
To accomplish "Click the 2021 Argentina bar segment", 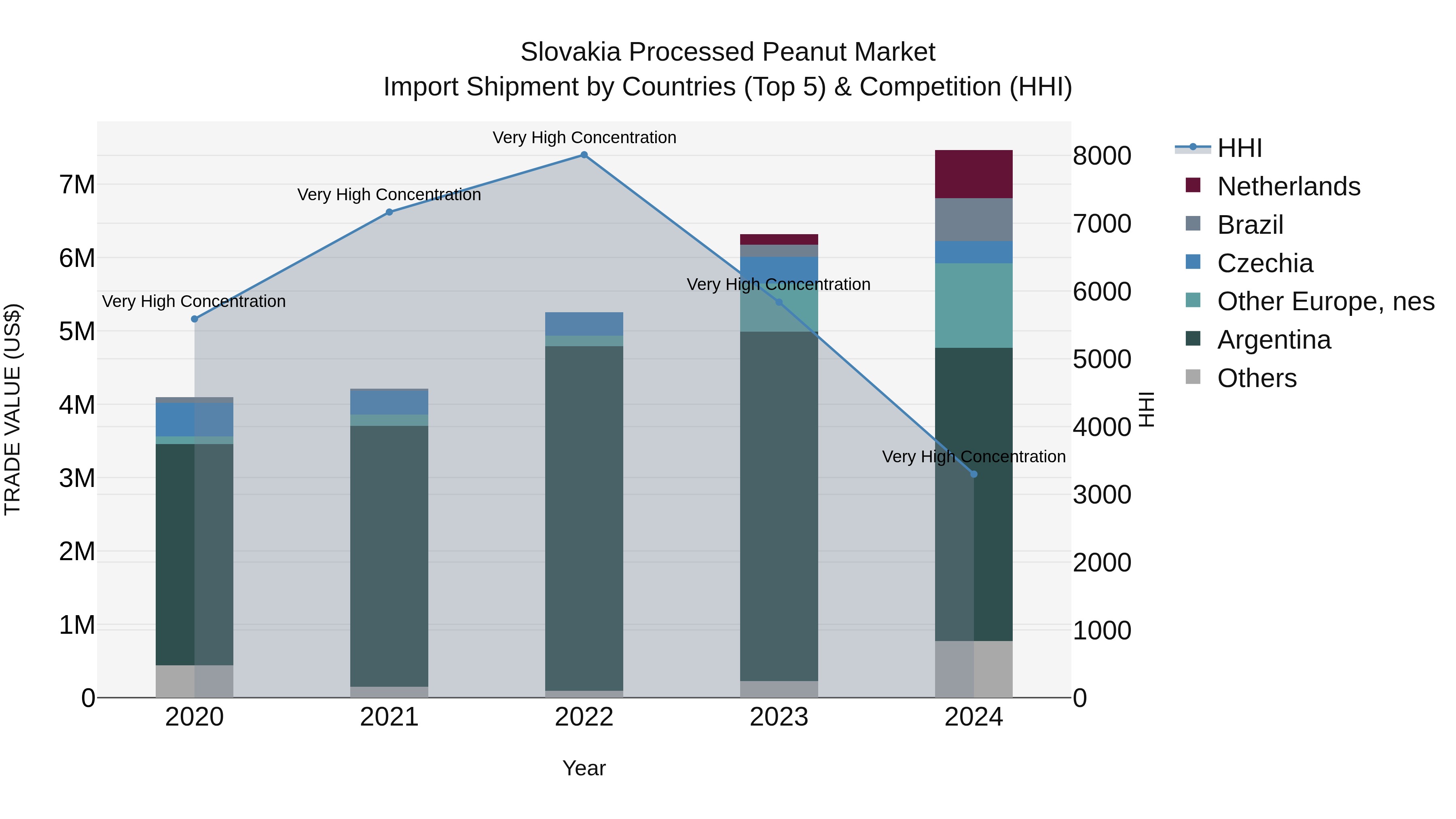I will [x=389, y=556].
